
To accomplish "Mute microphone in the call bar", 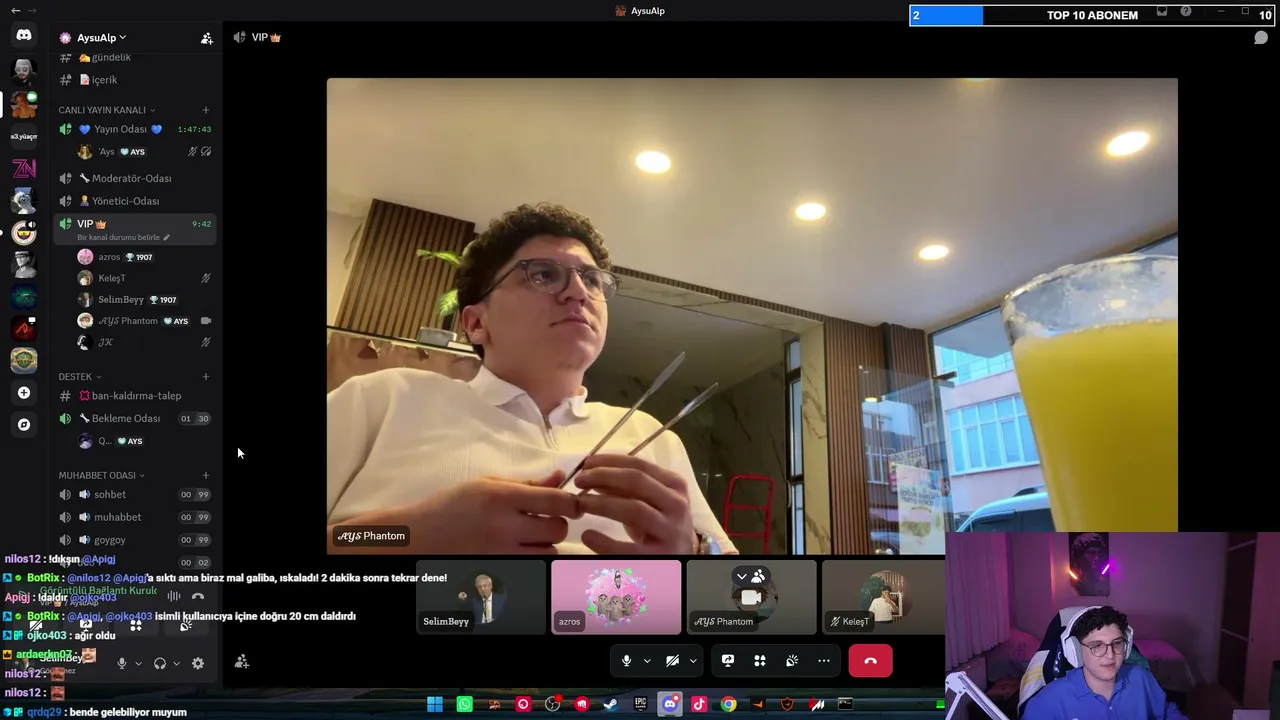I will point(626,661).
